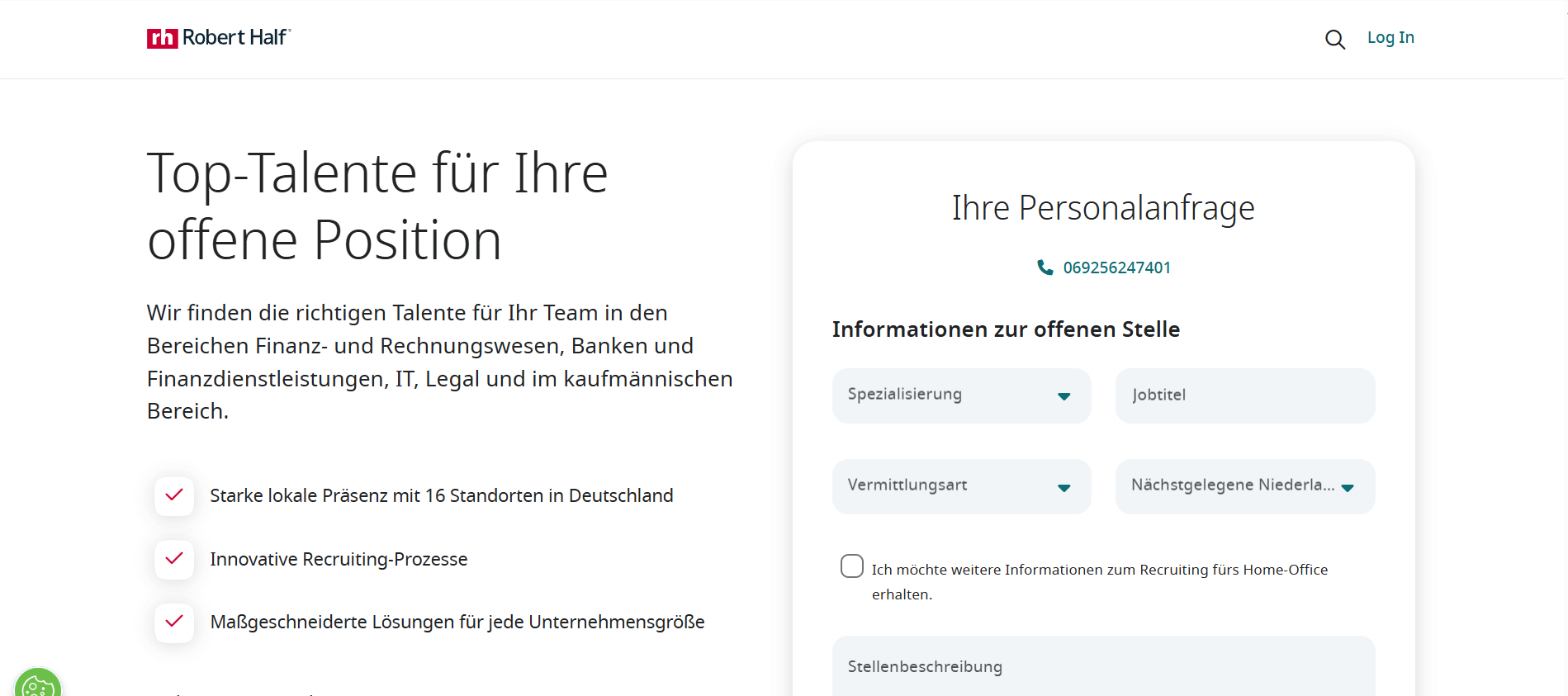Focus the Jobtitel input field
Viewport: 1568px width, 696px height.
pos(1244,395)
